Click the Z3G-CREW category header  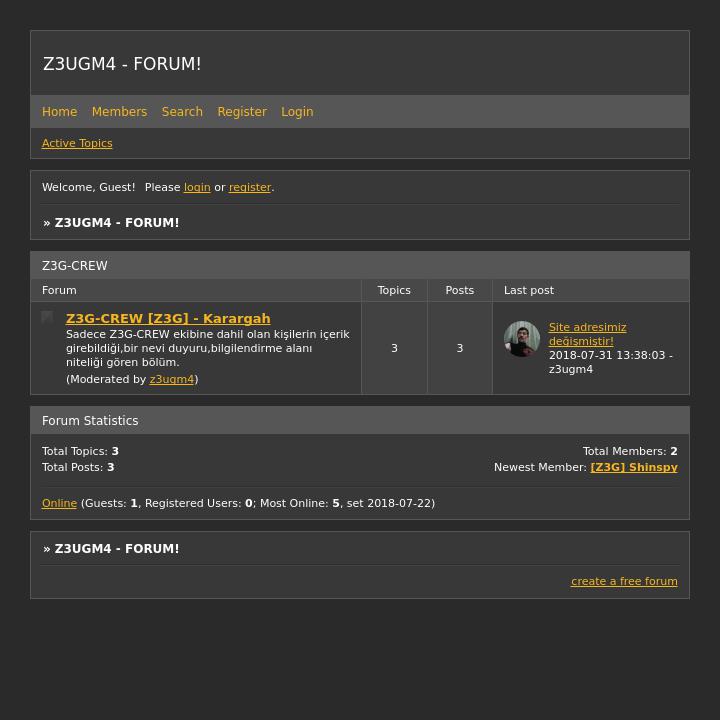pos(75,266)
